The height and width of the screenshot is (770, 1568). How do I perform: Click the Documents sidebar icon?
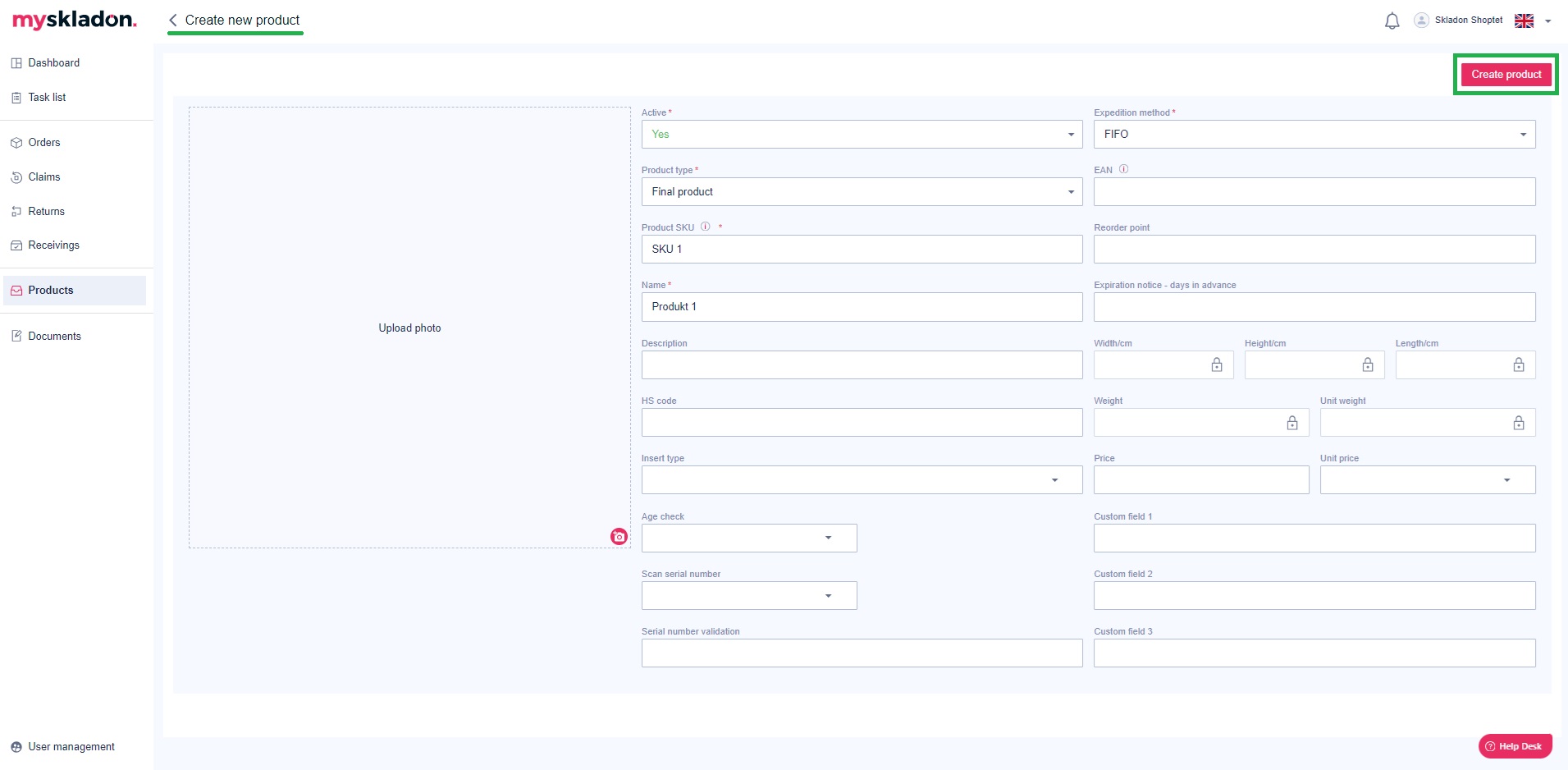click(x=16, y=336)
